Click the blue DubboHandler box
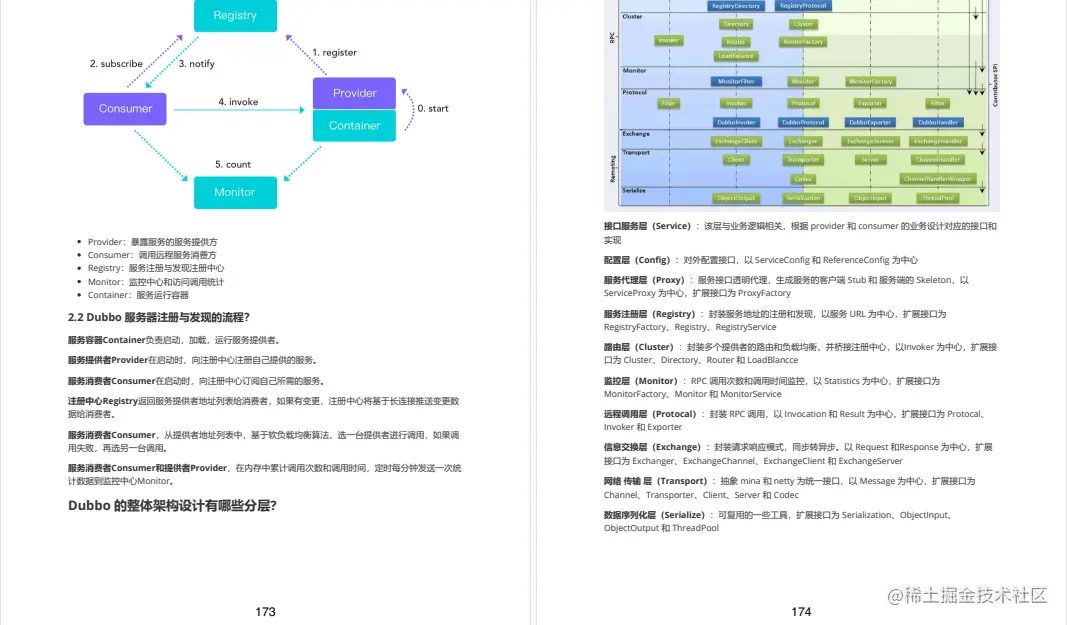Image resolution: width=1067 pixels, height=625 pixels. [938, 123]
